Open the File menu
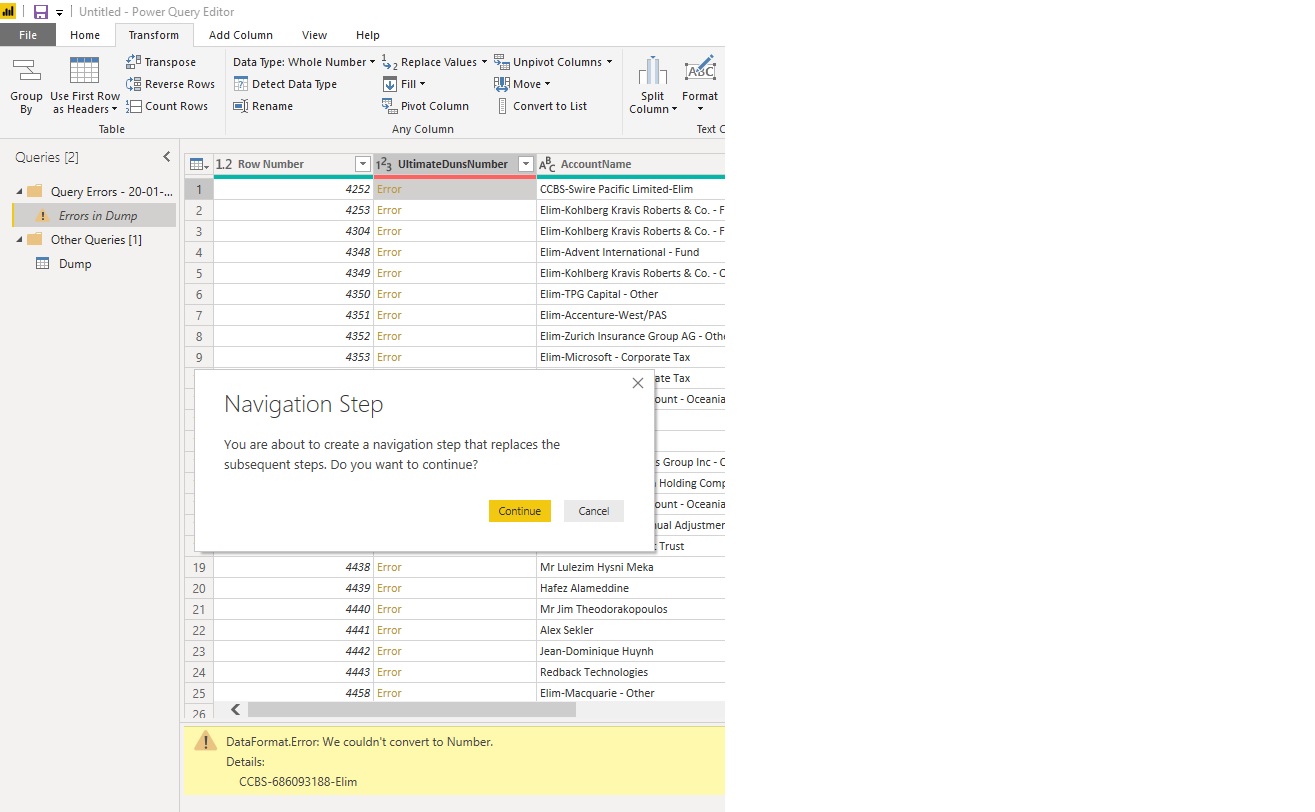The width and height of the screenshot is (1315, 812). 28,35
